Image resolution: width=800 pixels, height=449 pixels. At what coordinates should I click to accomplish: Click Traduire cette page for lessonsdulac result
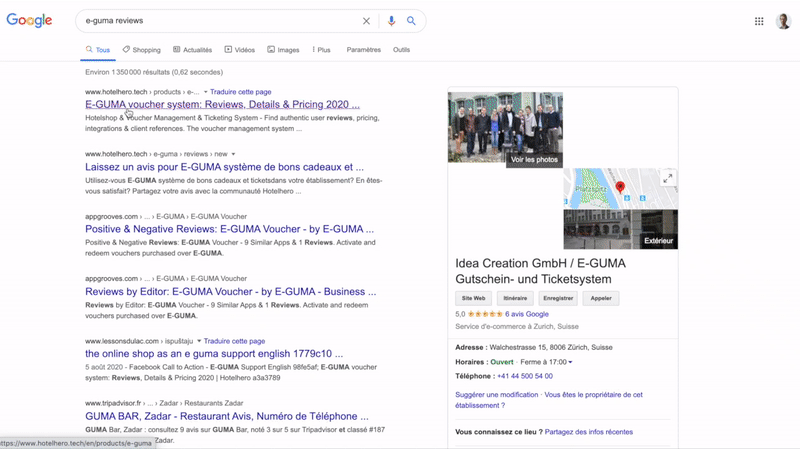pos(234,341)
